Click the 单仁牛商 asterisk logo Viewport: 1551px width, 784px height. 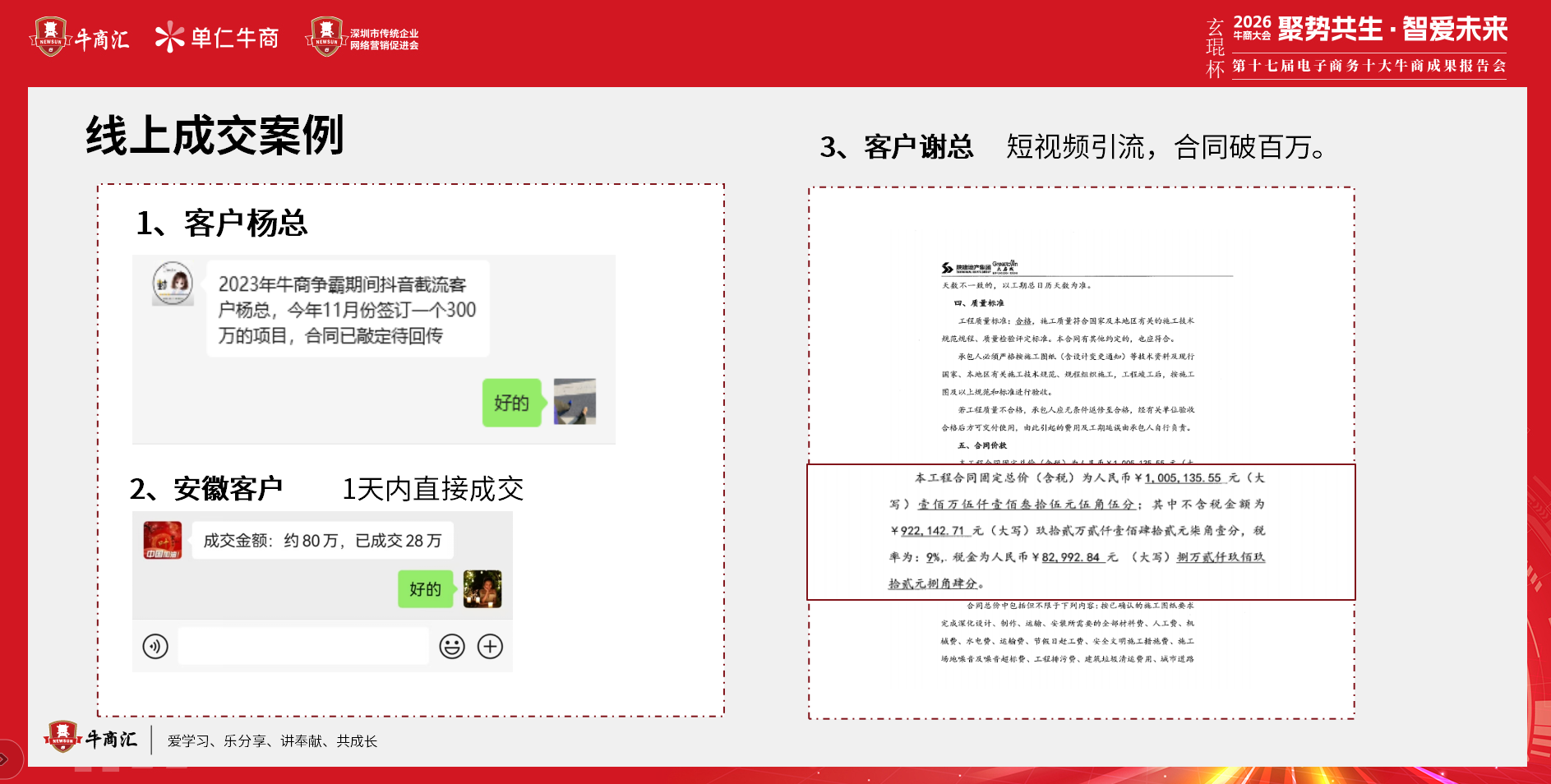pos(217,37)
